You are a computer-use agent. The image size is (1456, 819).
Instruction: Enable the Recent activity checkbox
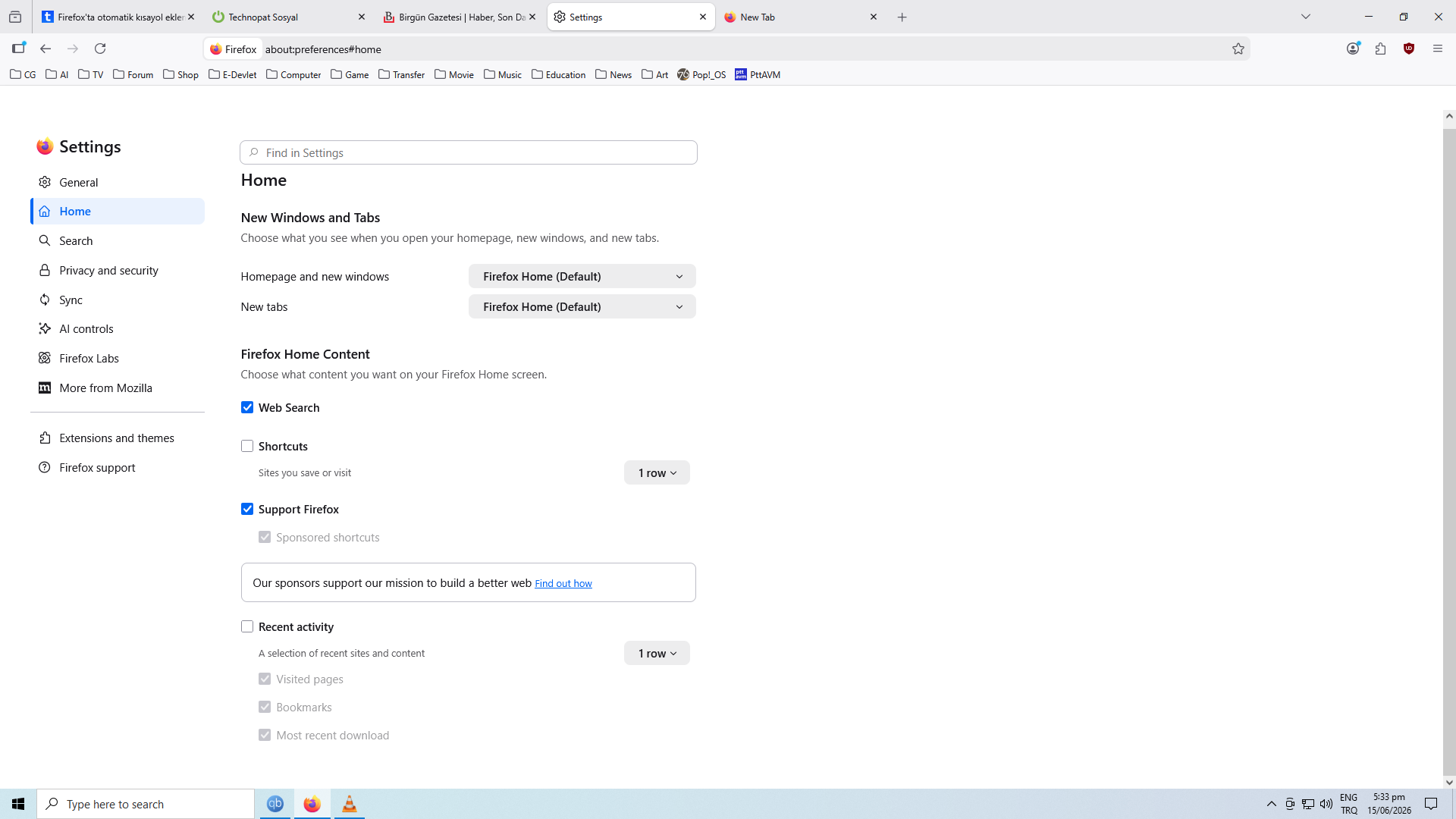pos(247,626)
